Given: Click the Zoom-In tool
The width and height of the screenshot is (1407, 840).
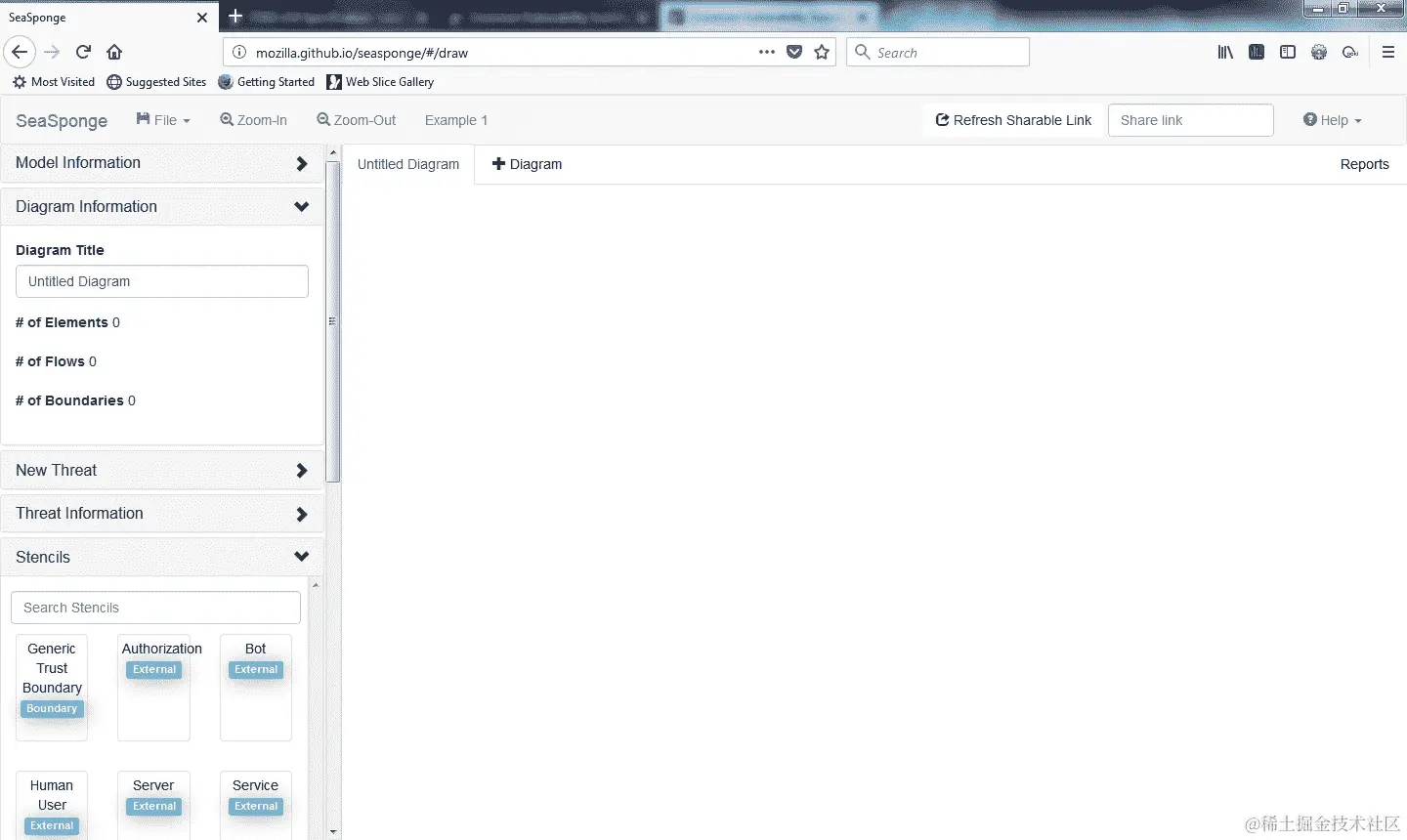Looking at the screenshot, I should pos(254,120).
